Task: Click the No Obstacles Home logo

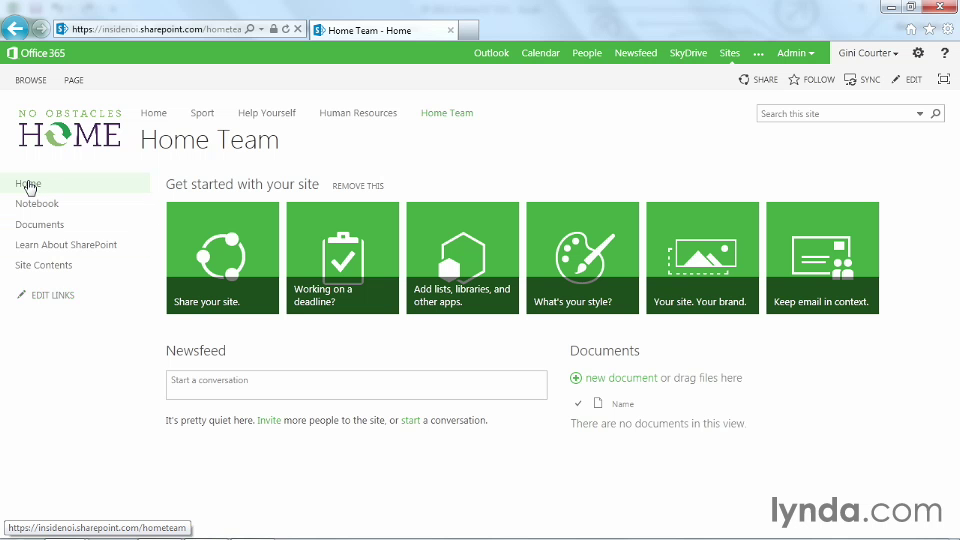Action: click(x=70, y=129)
